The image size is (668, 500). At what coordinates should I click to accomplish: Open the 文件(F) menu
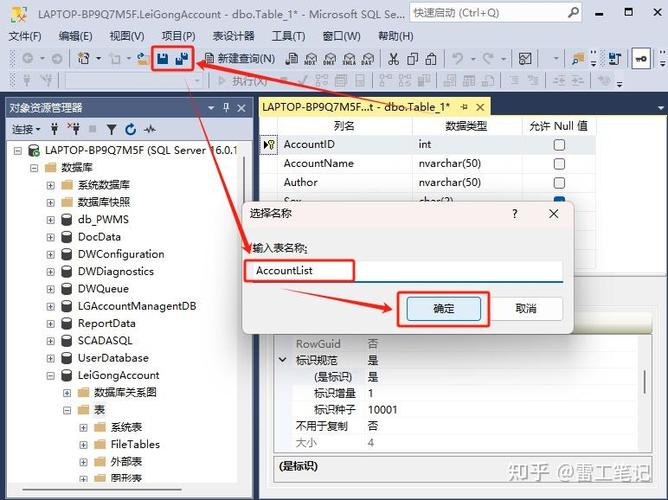[x=25, y=36]
